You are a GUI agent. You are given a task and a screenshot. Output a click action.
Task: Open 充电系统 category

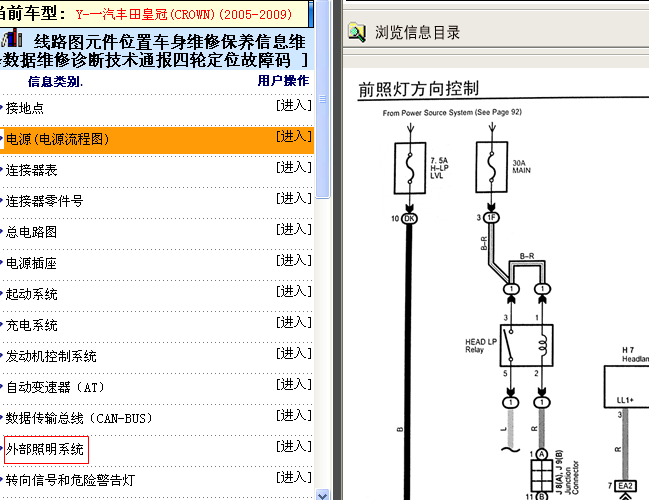click(x=31, y=326)
